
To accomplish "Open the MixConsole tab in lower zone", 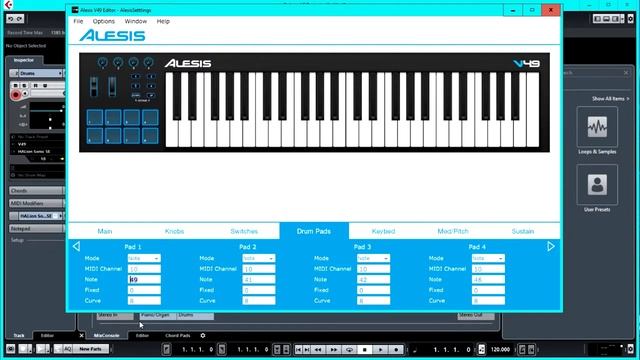I will [107, 336].
